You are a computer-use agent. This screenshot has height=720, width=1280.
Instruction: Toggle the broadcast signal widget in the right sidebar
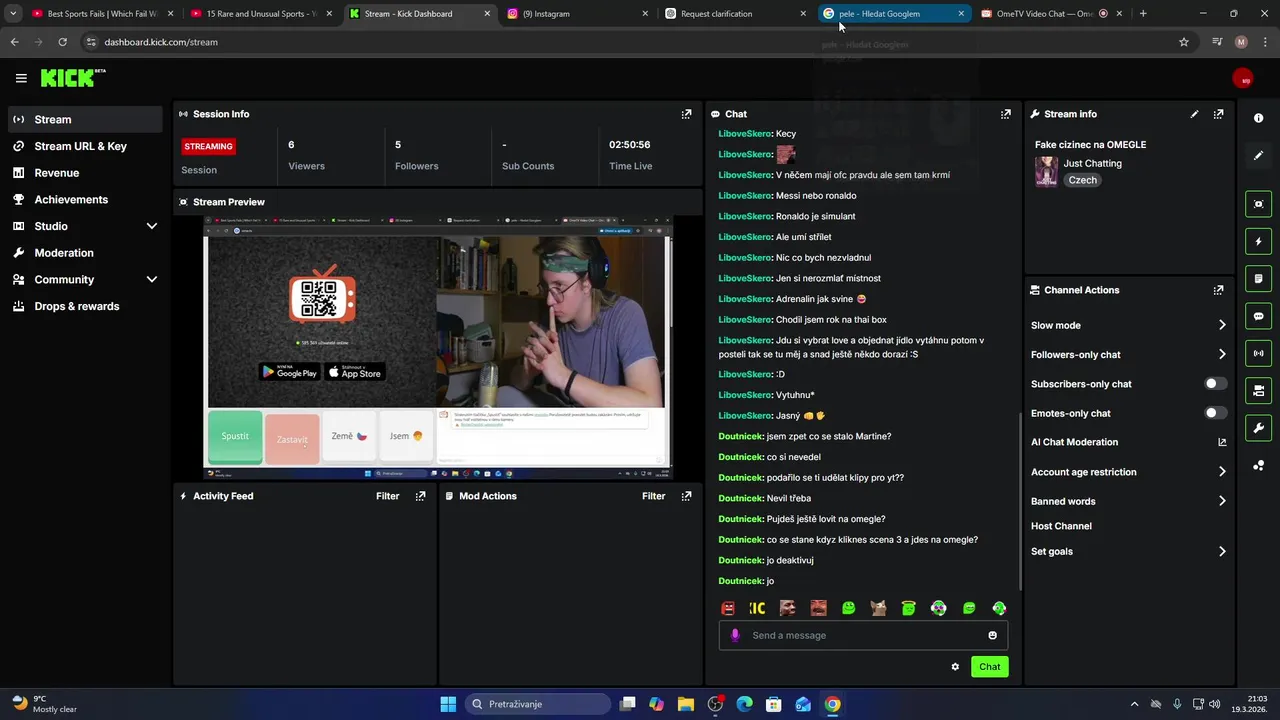(1258, 353)
